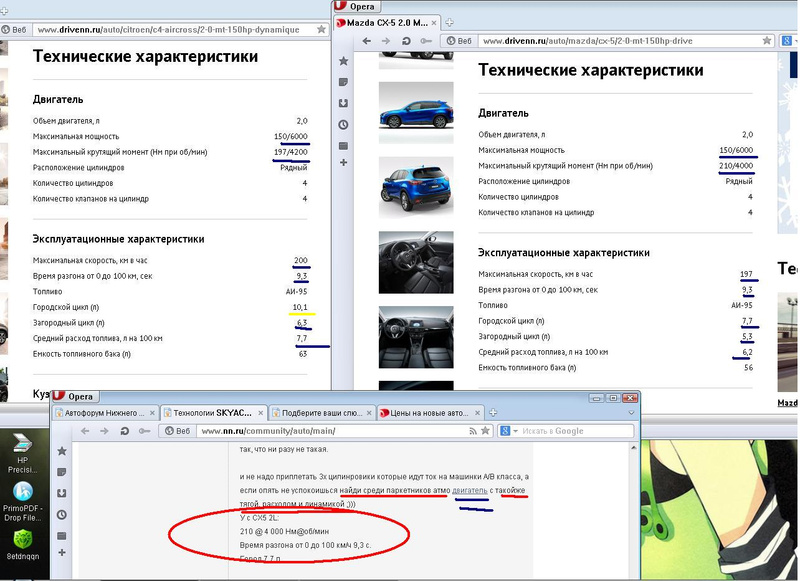Viewport: 800px width, 581px height.
Task: Select Mazda torque value 210/4000
Action: [x=736, y=166]
